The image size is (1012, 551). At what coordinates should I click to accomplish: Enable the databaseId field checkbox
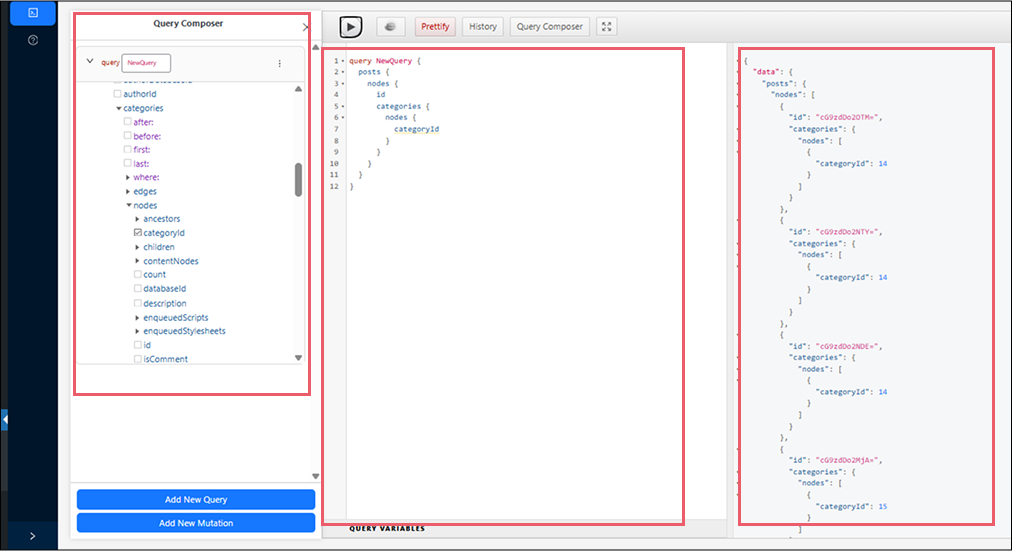click(x=138, y=289)
